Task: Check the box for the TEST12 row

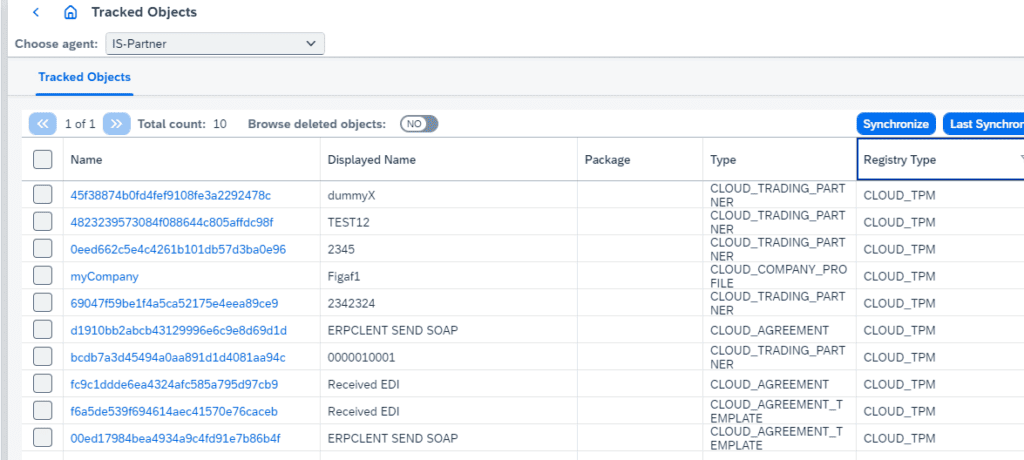Action: [42, 222]
